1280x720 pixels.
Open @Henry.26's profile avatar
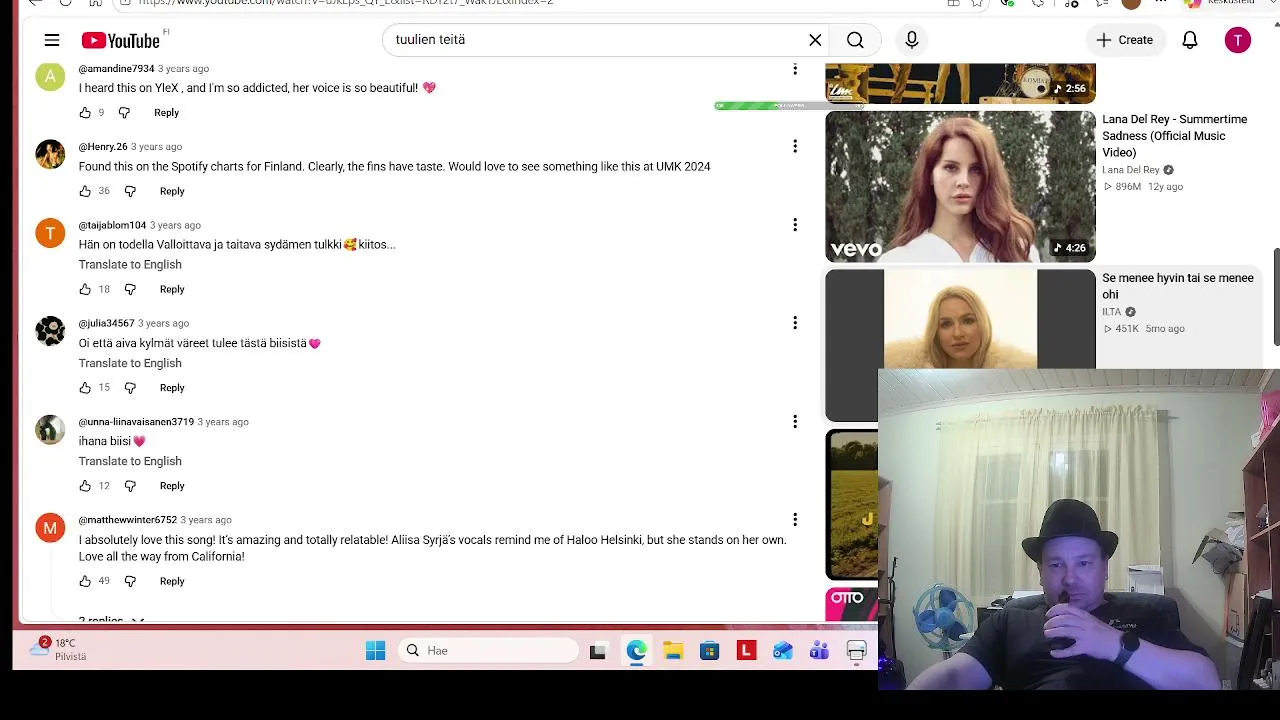pyautogui.click(x=50, y=155)
